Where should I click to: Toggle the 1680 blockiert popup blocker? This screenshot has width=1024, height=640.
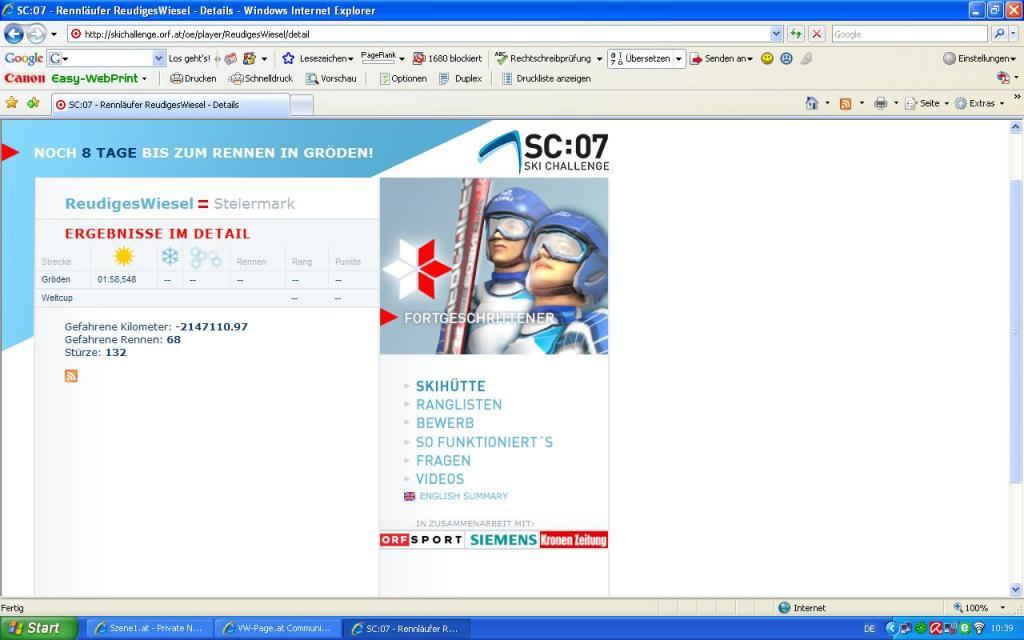coord(446,58)
